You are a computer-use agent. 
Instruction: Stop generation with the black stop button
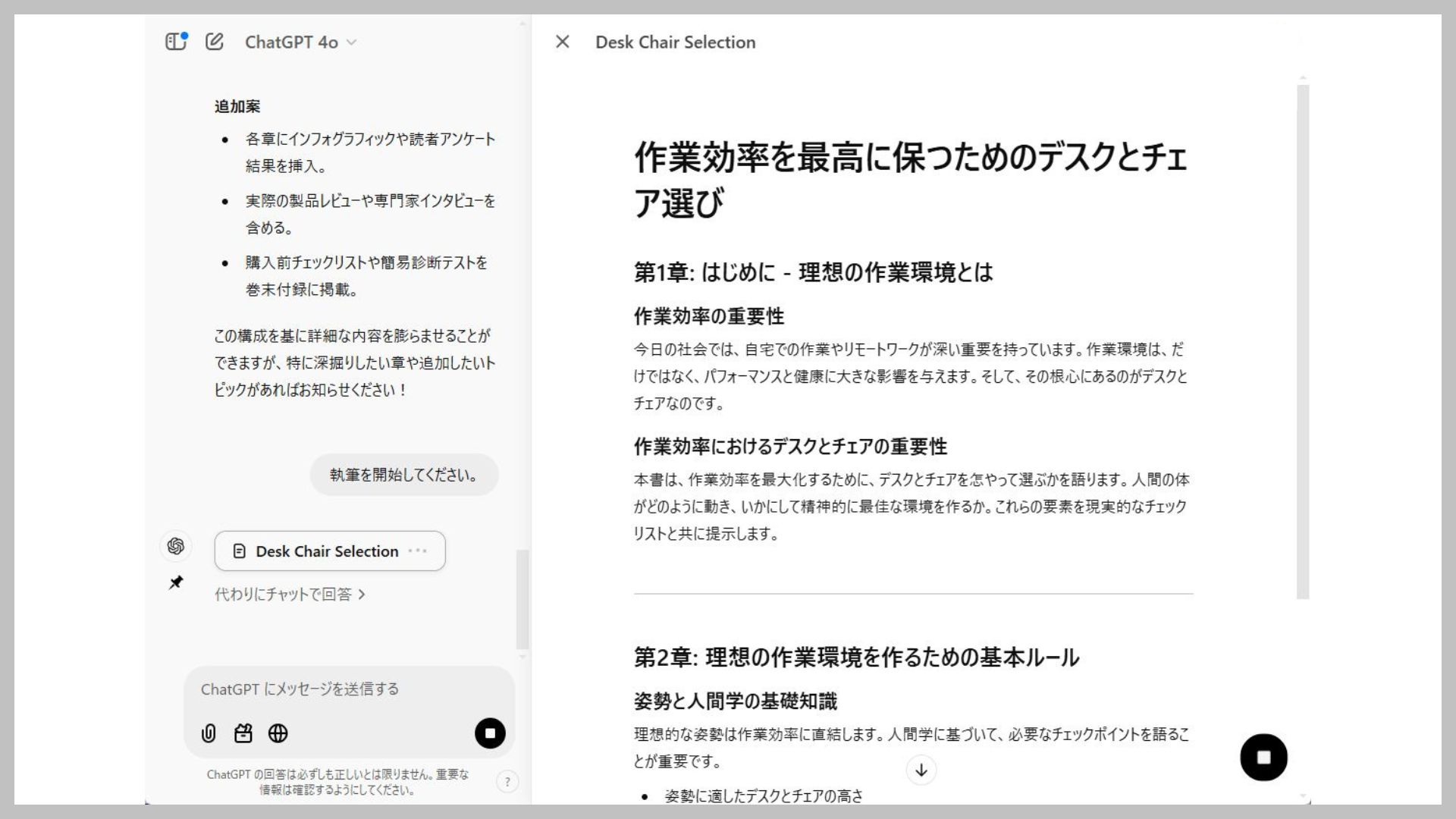pos(489,733)
